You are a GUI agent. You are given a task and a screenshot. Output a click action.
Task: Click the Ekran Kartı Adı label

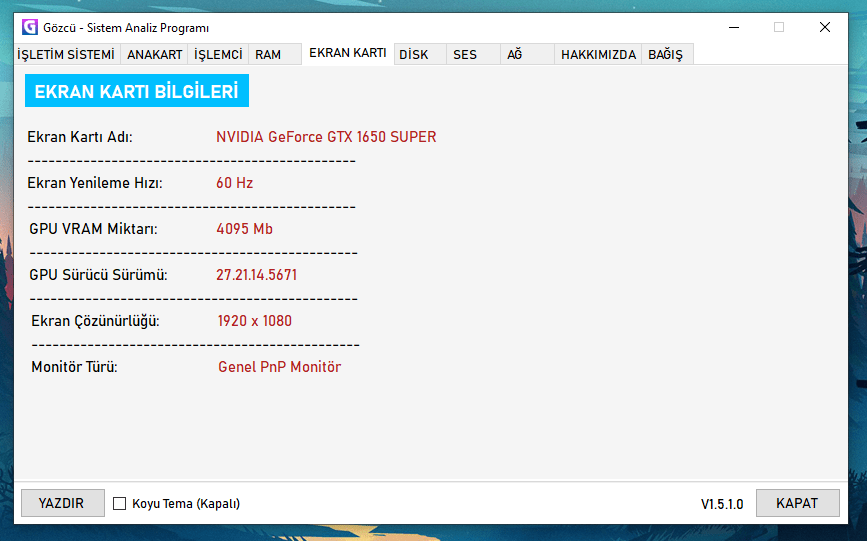tap(80, 137)
